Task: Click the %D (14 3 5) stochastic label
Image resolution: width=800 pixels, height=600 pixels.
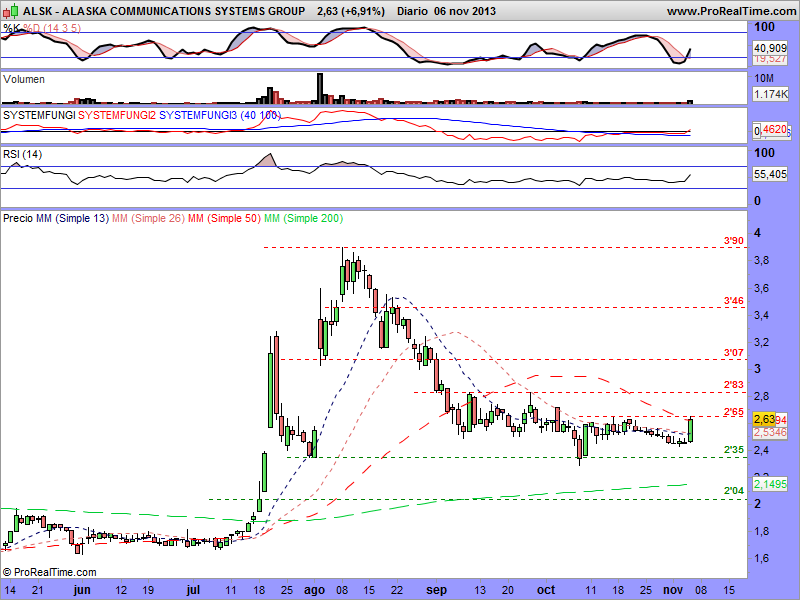Action: 52,28
